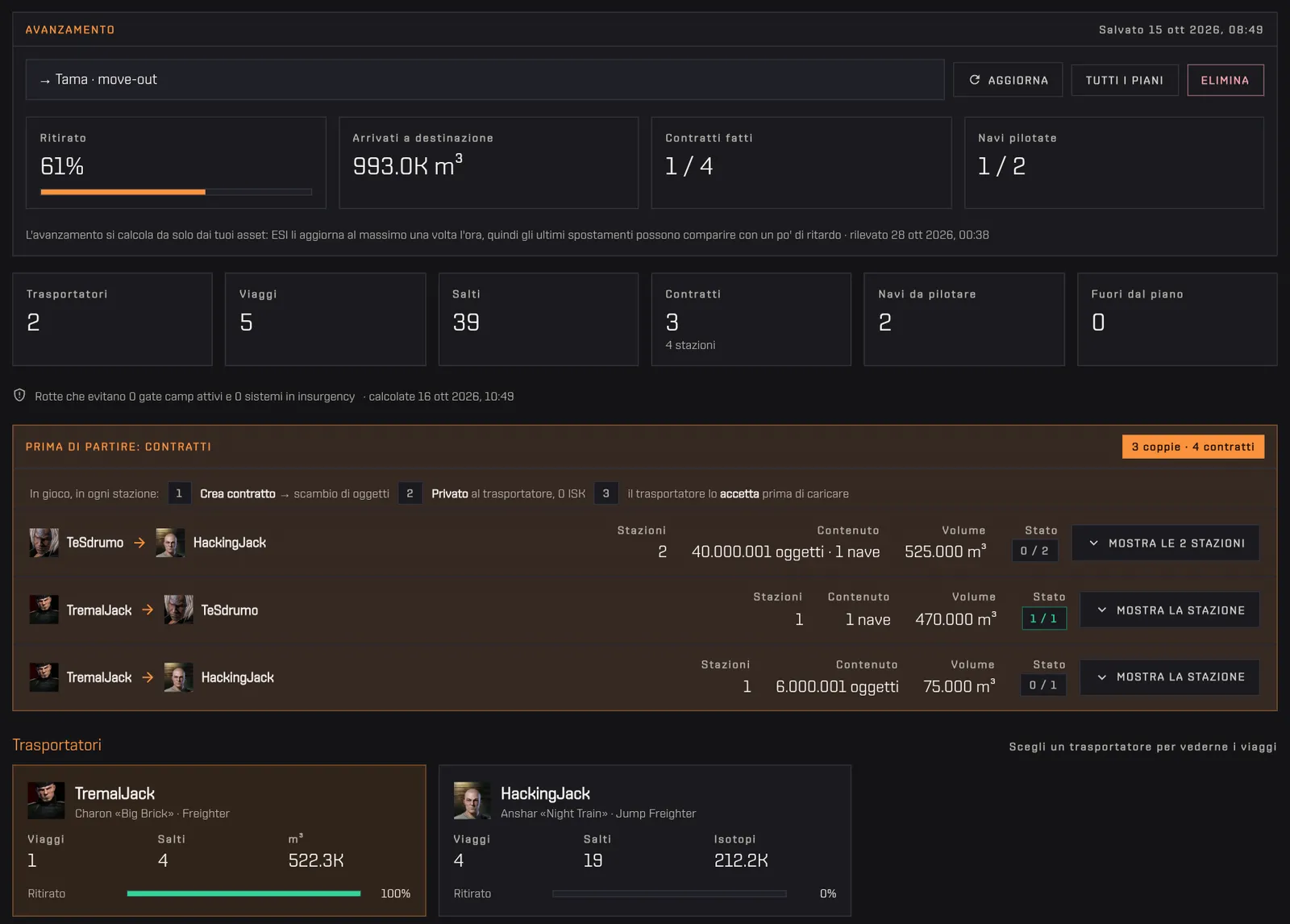
Task: Click the 0 / 1 status badge
Action: pos(1043,685)
